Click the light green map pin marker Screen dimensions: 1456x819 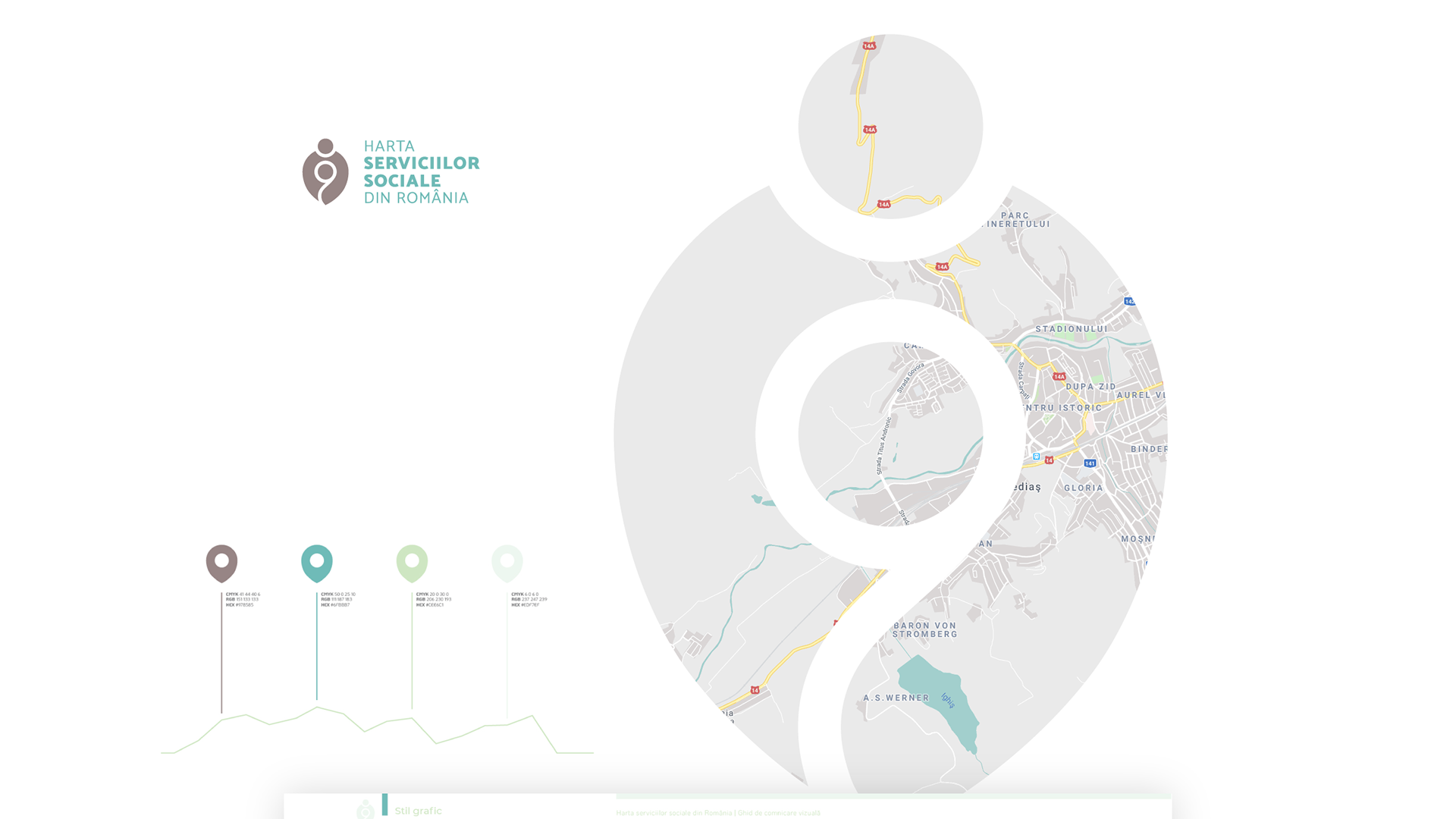pyautogui.click(x=412, y=563)
